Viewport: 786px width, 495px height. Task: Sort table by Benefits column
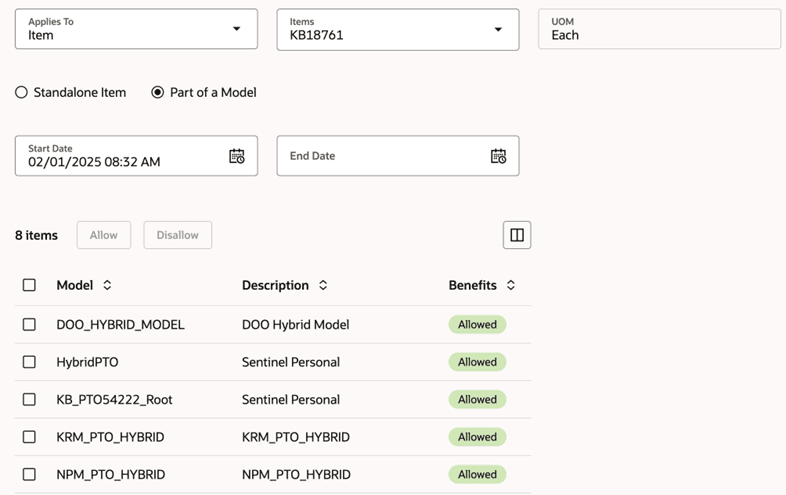click(511, 285)
